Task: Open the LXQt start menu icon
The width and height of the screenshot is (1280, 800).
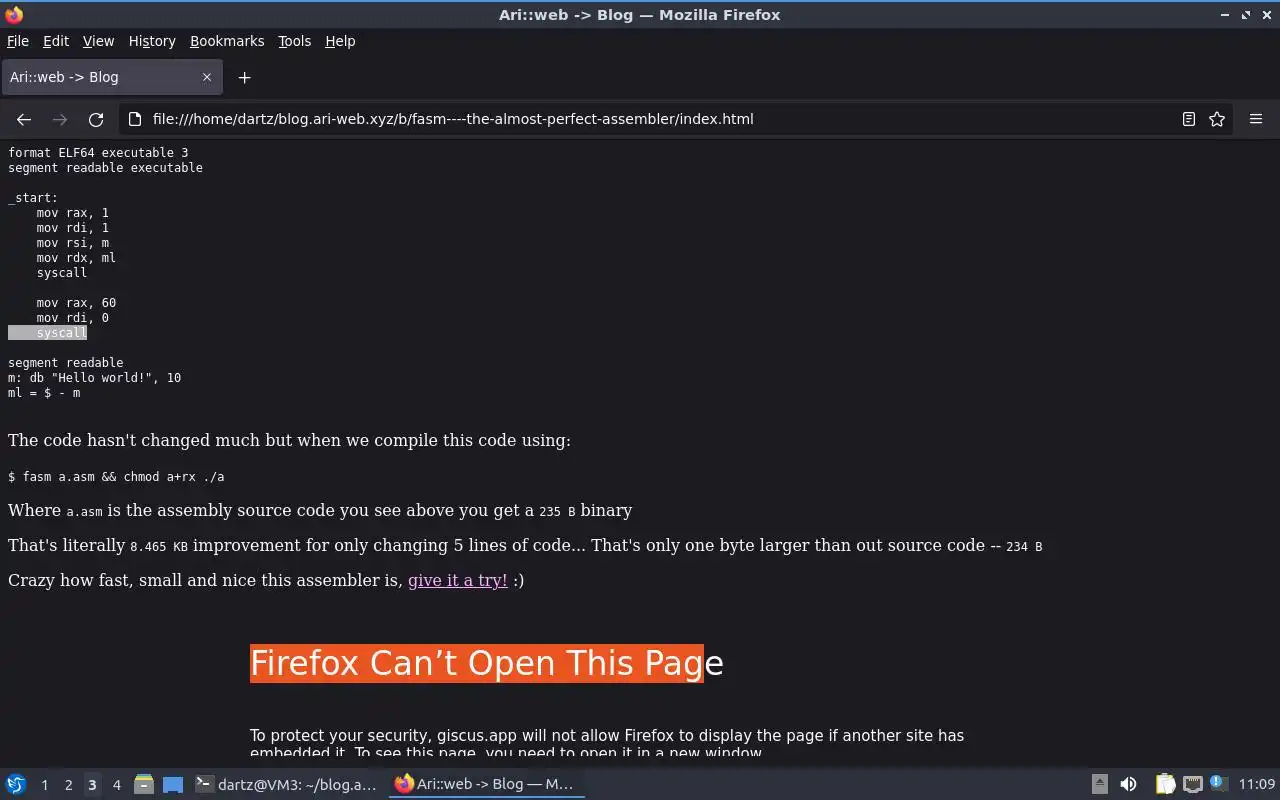Action: (16, 784)
